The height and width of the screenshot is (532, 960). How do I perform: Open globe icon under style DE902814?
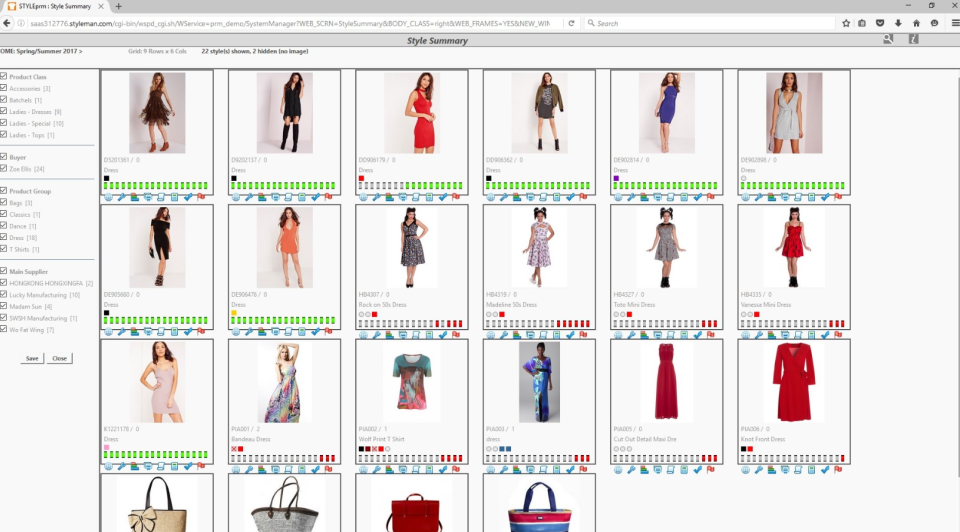click(618, 197)
